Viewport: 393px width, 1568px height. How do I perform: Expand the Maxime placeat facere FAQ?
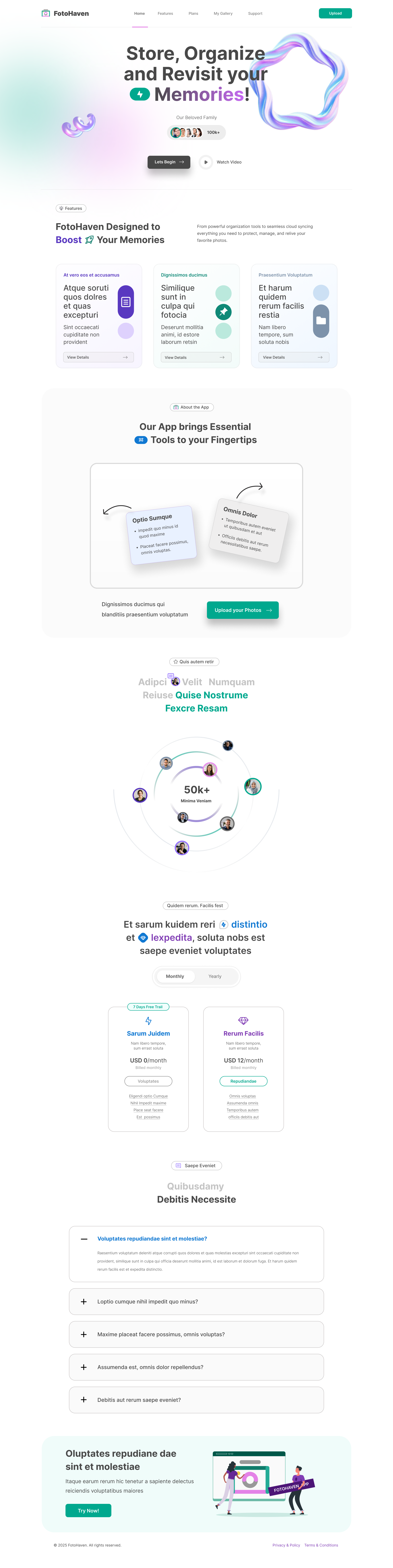pyautogui.click(x=84, y=1334)
